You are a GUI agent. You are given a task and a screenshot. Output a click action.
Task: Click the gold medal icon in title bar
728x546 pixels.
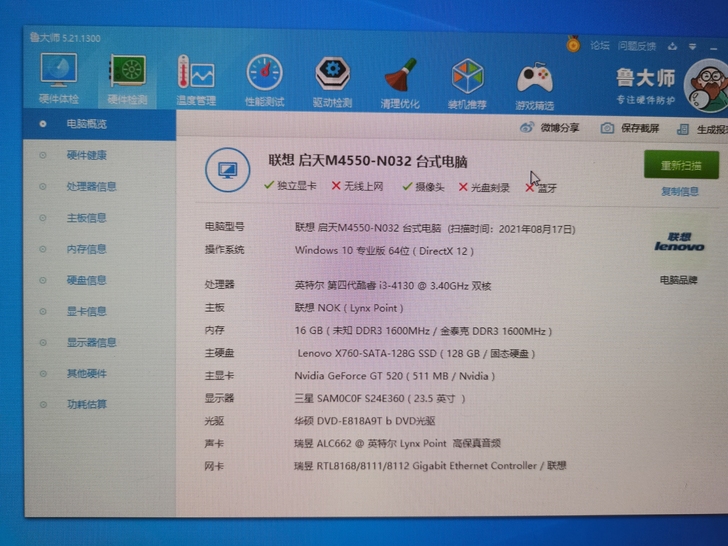(573, 44)
